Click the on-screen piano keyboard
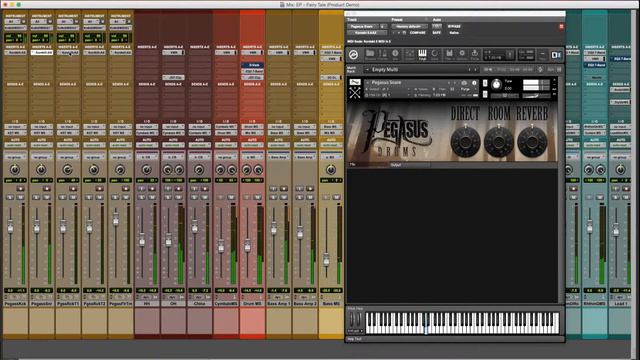 click(x=462, y=323)
